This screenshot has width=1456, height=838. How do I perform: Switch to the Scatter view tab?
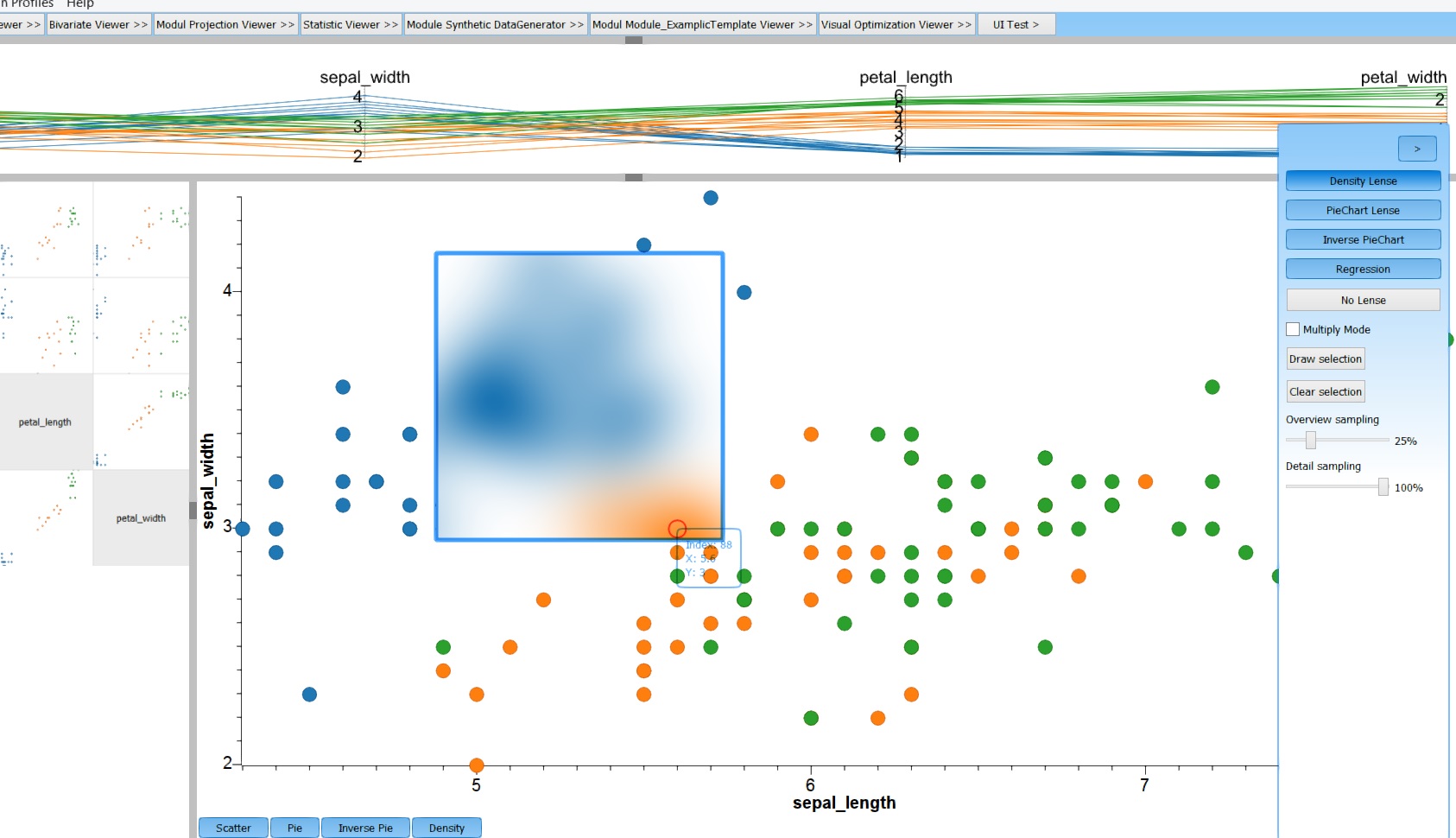233,828
